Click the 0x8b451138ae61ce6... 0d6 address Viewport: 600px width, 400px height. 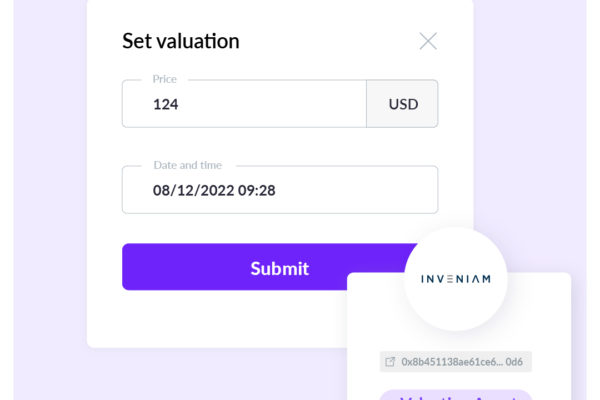click(462, 362)
